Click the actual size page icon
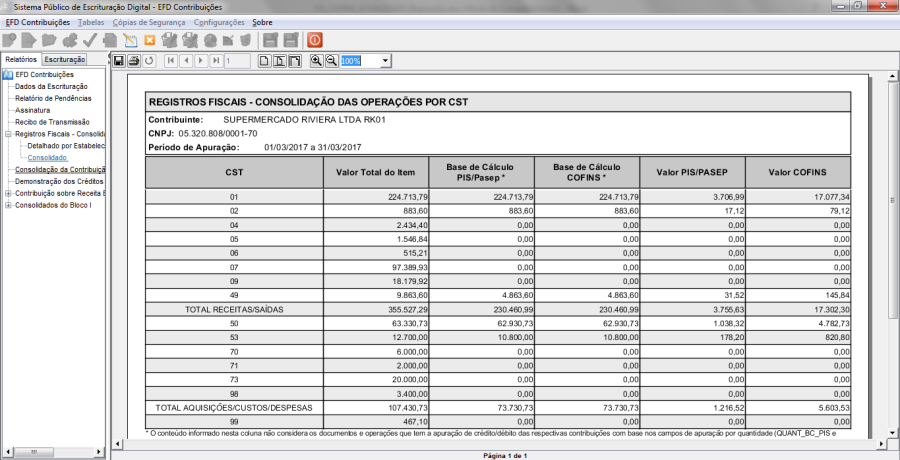Viewport: 900px width, 460px height. coord(264,60)
